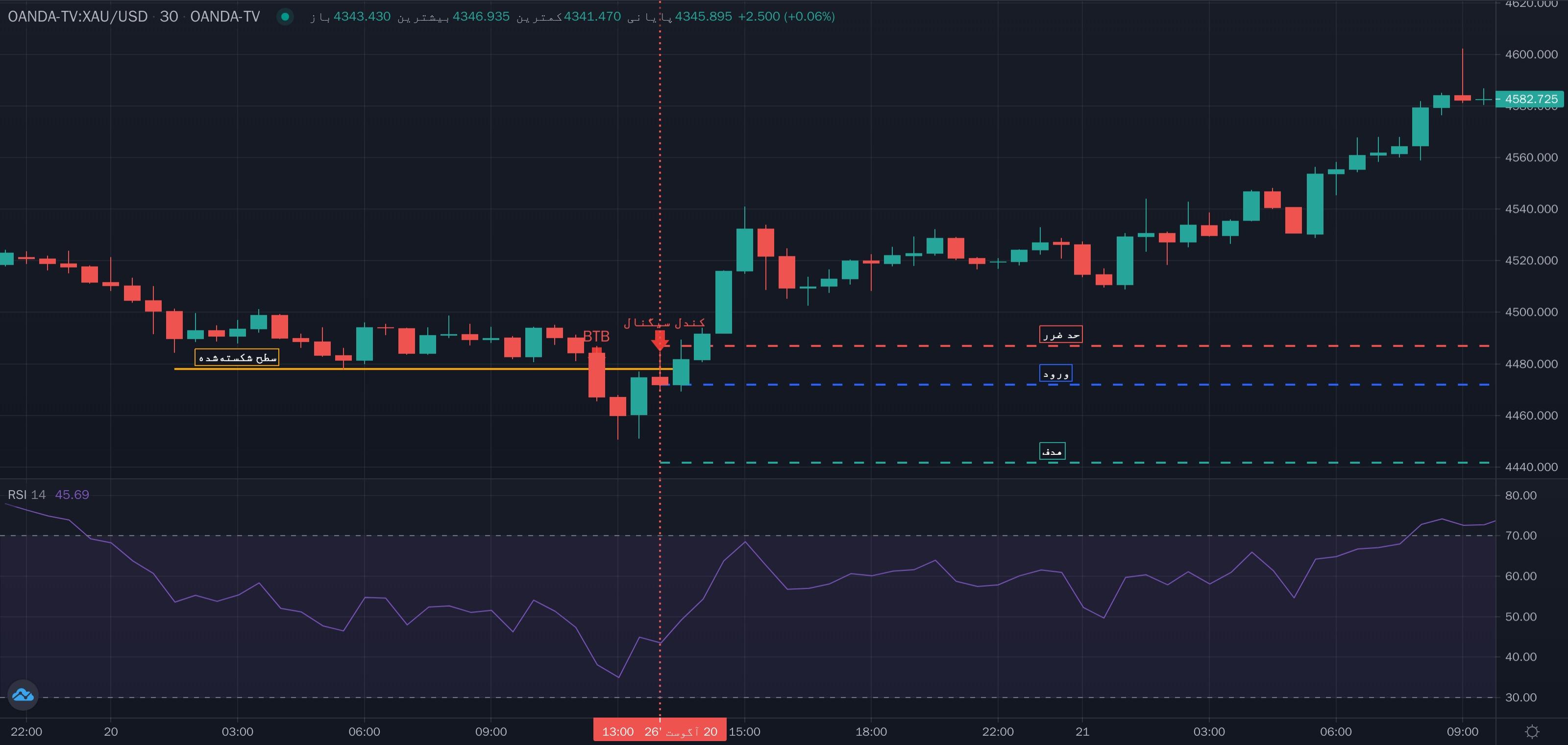Click the 30 interval label in the legend
Viewport: 1568px width, 745px height.
(169, 17)
